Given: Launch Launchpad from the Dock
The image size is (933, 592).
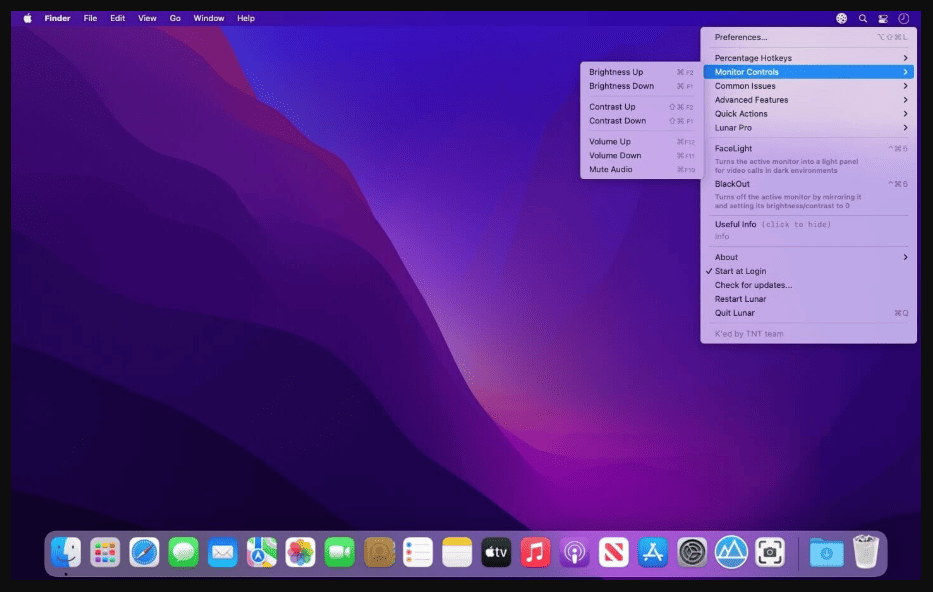Looking at the screenshot, I should pos(105,552).
